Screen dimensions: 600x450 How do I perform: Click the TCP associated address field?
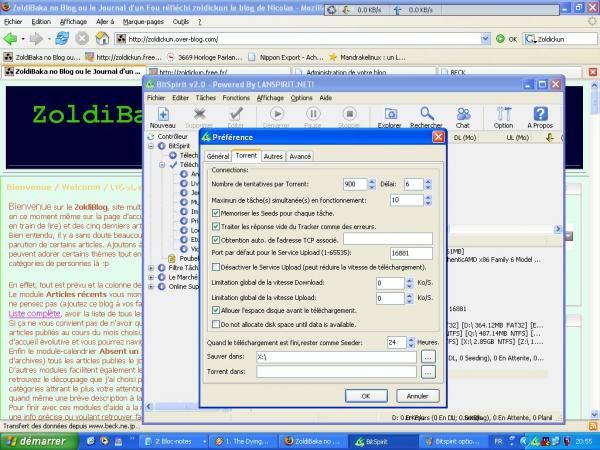pos(388,239)
